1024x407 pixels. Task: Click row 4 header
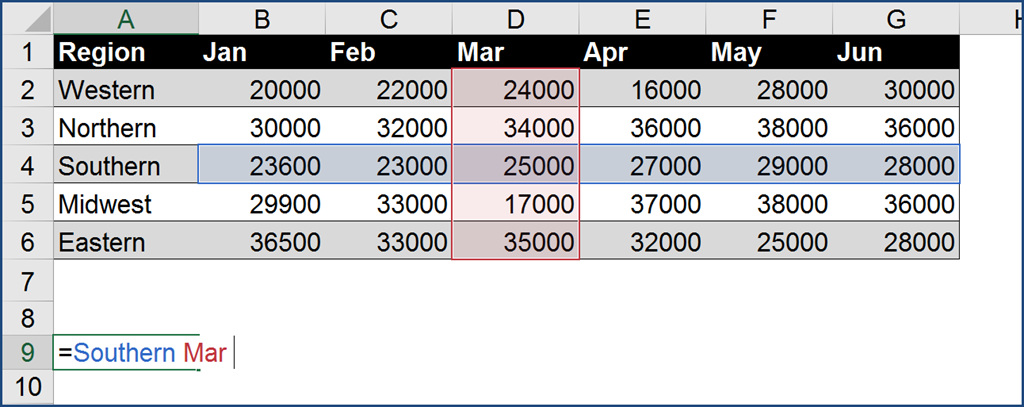tap(27, 165)
